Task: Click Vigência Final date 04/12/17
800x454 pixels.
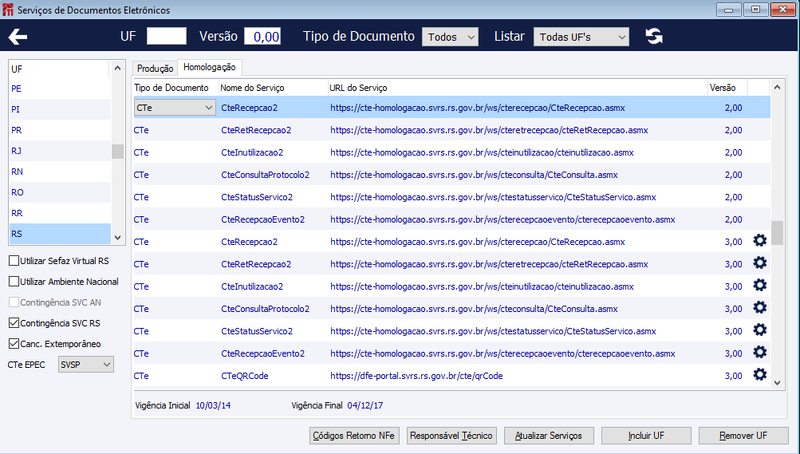Action: [x=365, y=406]
